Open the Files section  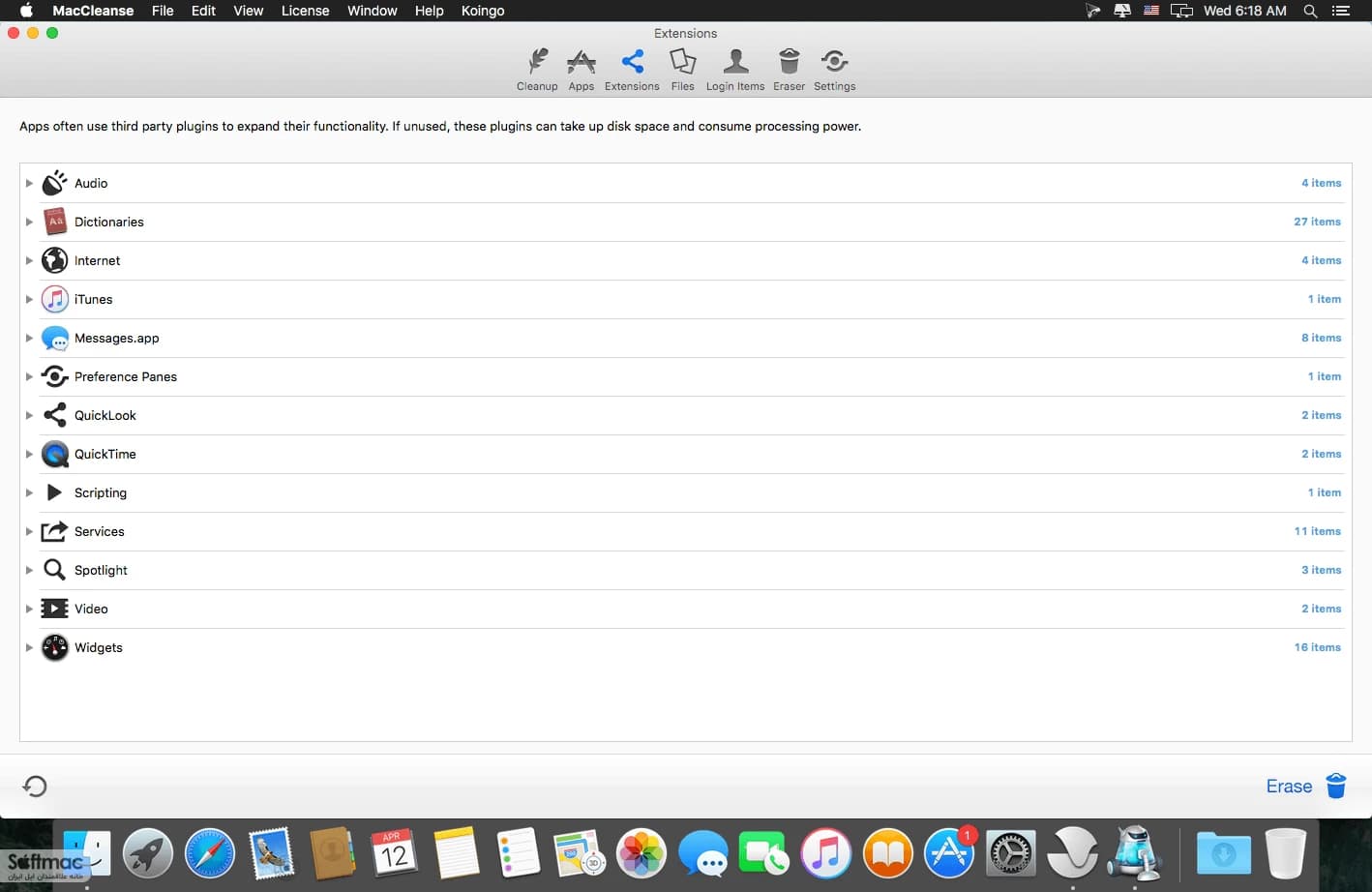[682, 70]
